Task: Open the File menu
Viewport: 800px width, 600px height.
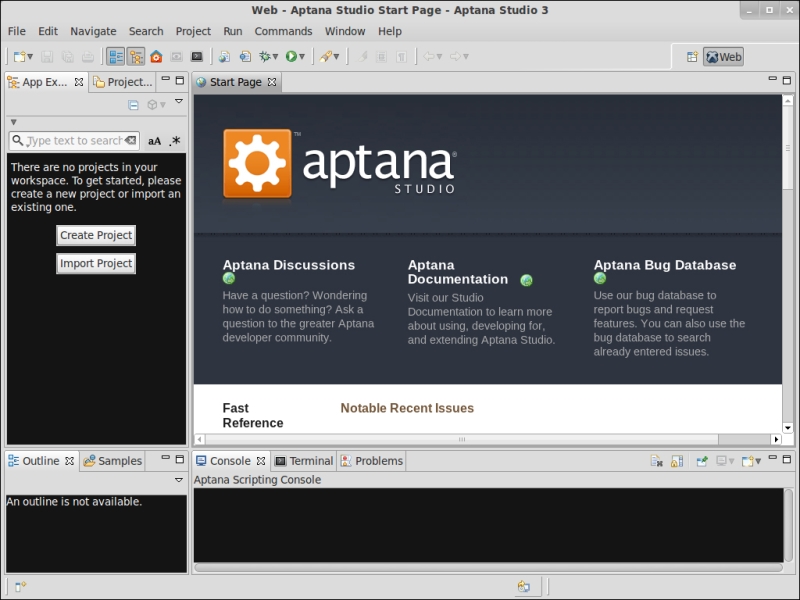Action: (17, 31)
